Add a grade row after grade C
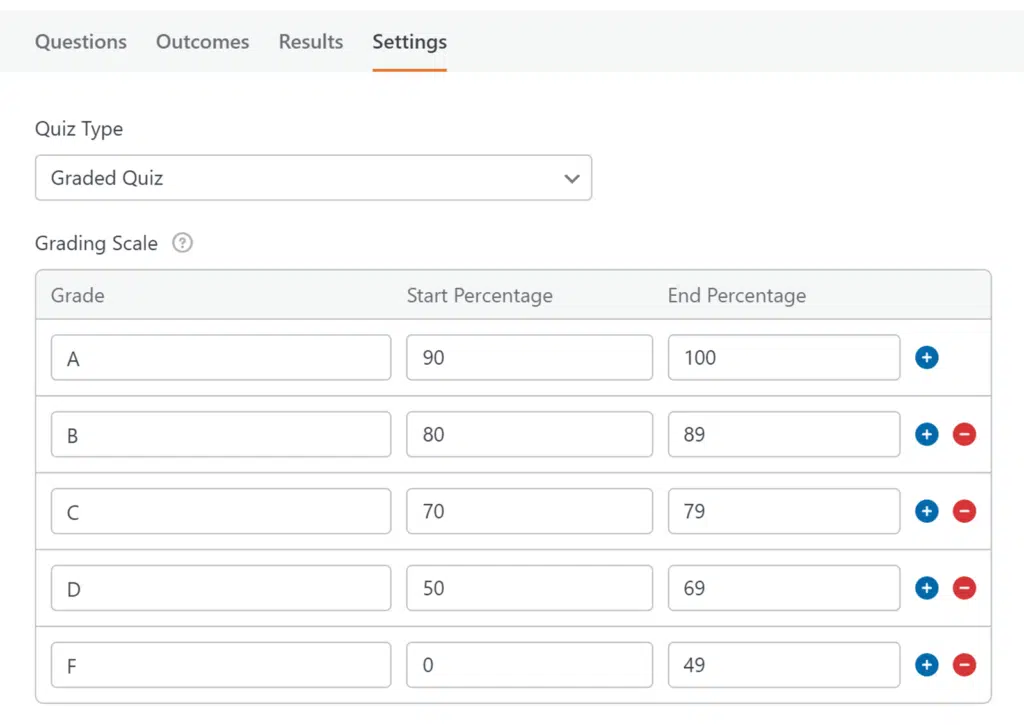Viewport: 1024px width, 725px height. (x=926, y=511)
